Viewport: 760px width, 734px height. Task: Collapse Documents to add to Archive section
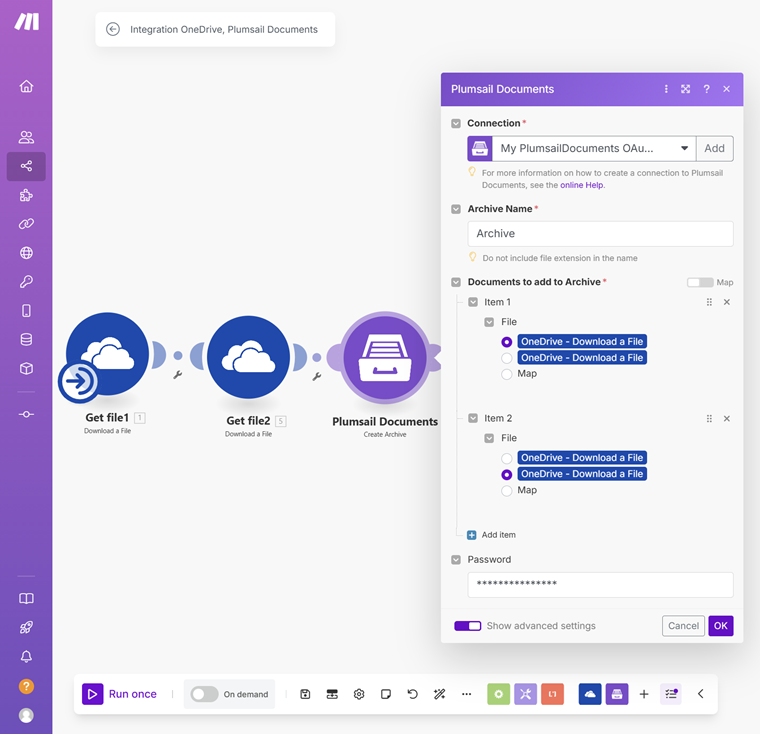click(456, 282)
